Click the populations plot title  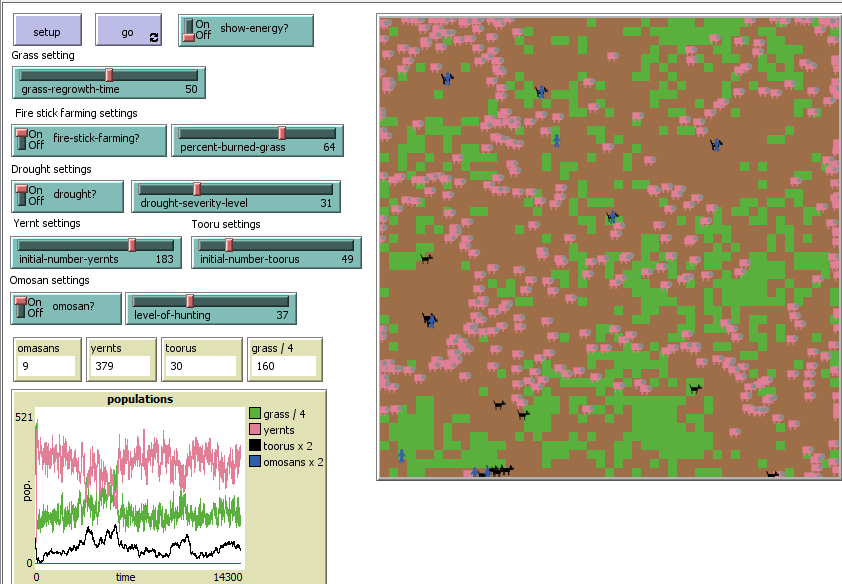pos(140,399)
